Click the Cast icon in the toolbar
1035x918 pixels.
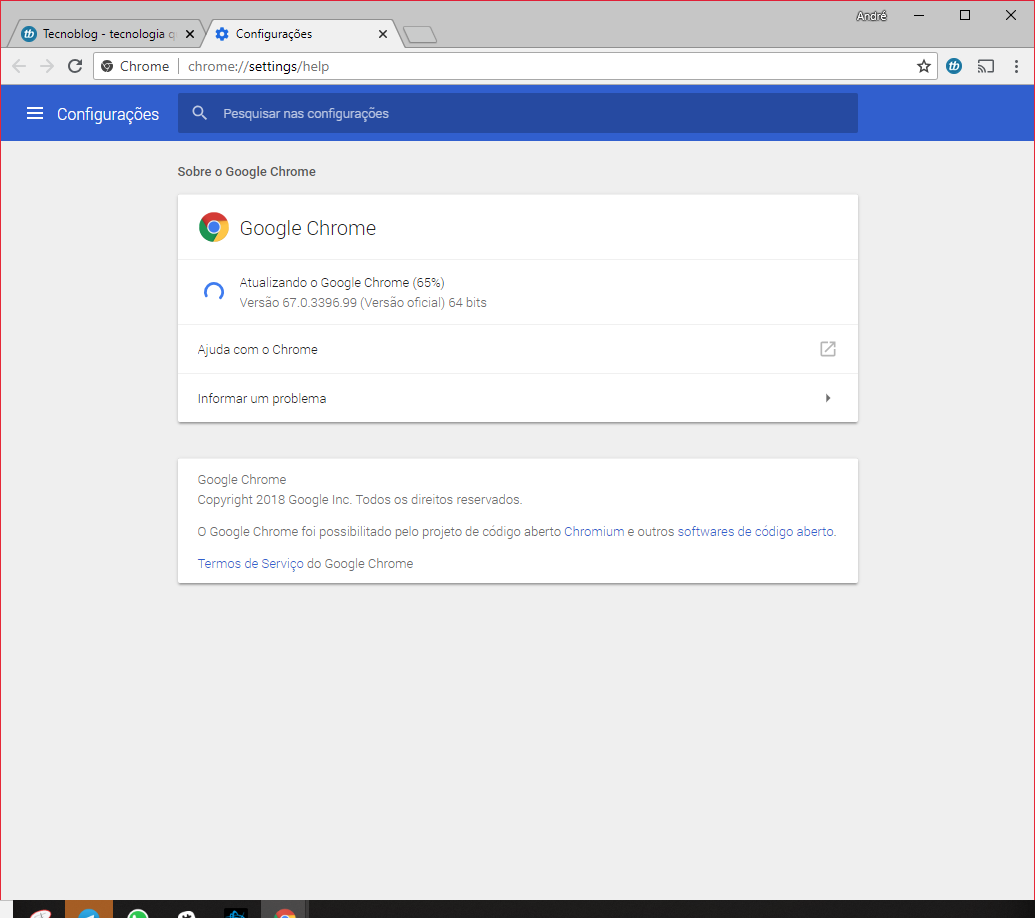point(985,65)
